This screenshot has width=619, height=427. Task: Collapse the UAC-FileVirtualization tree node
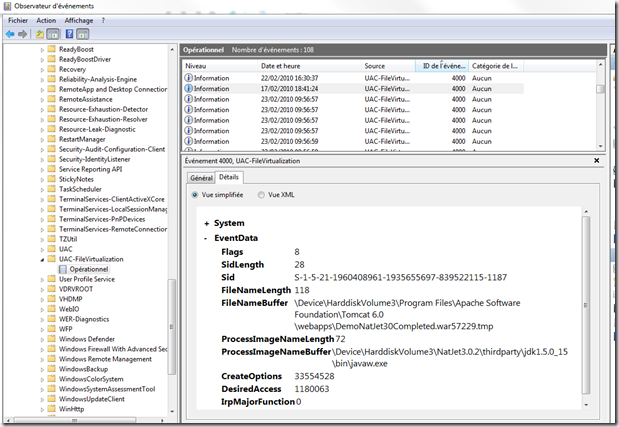[42, 259]
